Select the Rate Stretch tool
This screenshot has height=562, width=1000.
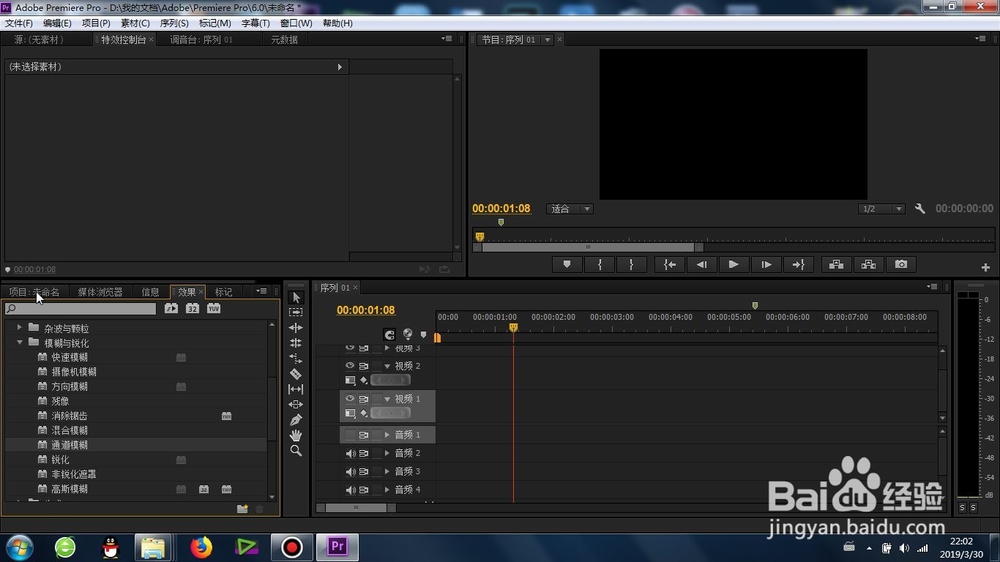[x=296, y=359]
